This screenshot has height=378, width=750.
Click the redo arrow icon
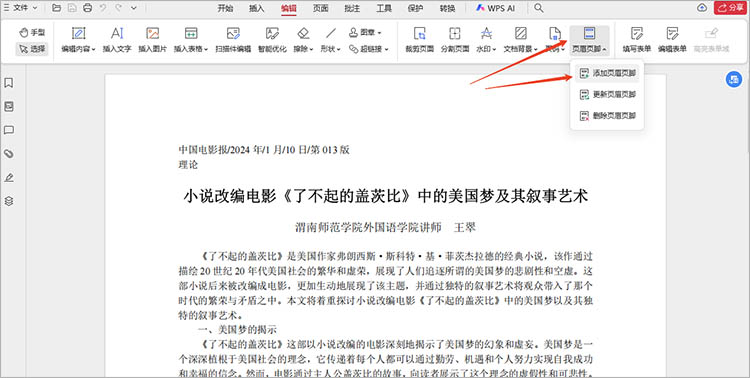119,8
